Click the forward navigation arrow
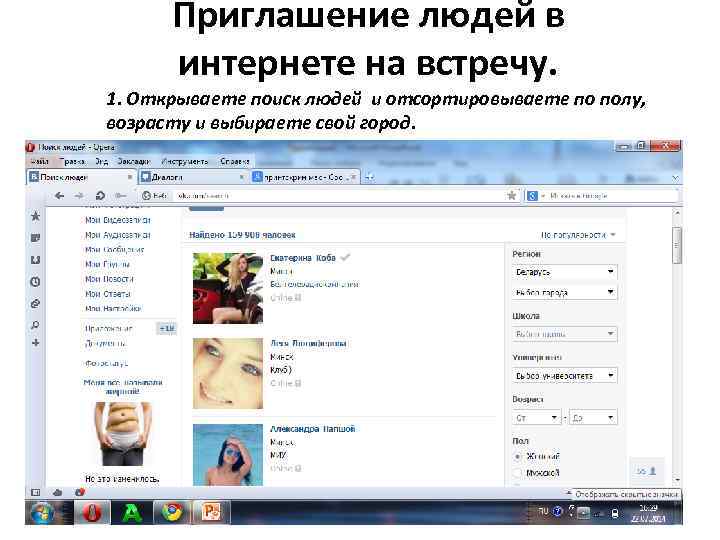This screenshot has height=540, width=720. (x=79, y=196)
